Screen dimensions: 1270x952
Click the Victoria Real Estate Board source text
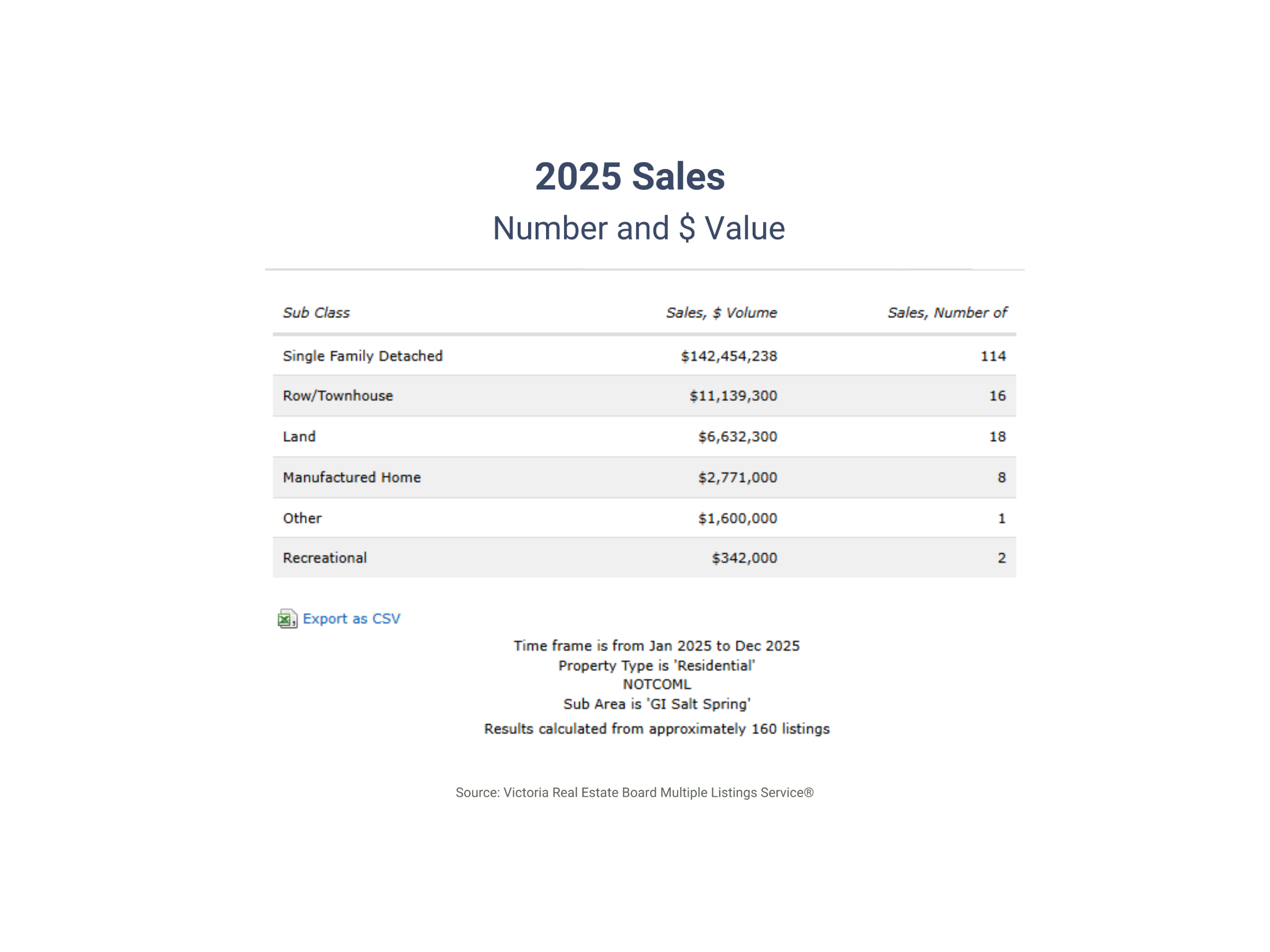(x=634, y=793)
